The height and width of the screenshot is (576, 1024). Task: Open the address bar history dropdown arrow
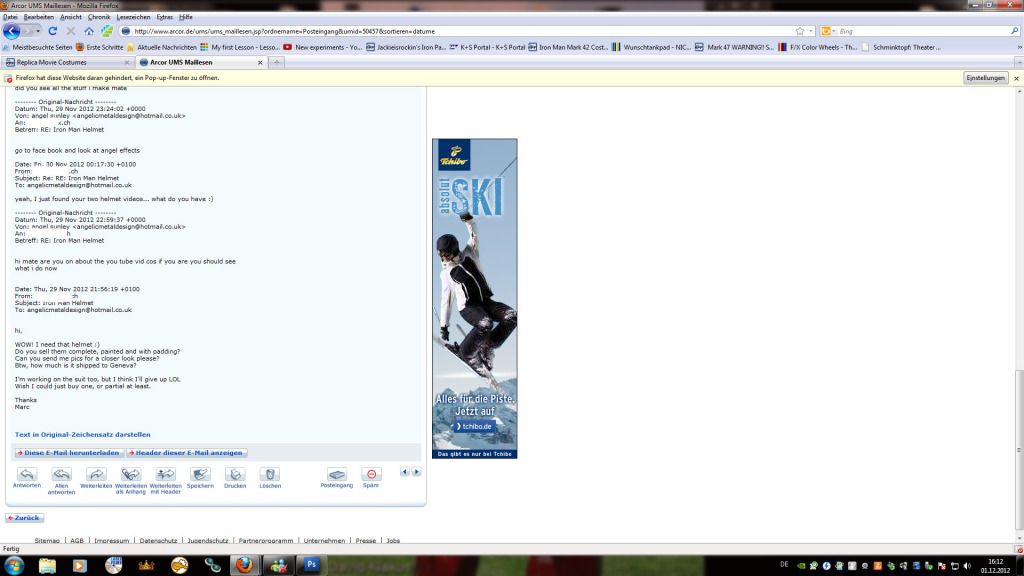point(811,31)
